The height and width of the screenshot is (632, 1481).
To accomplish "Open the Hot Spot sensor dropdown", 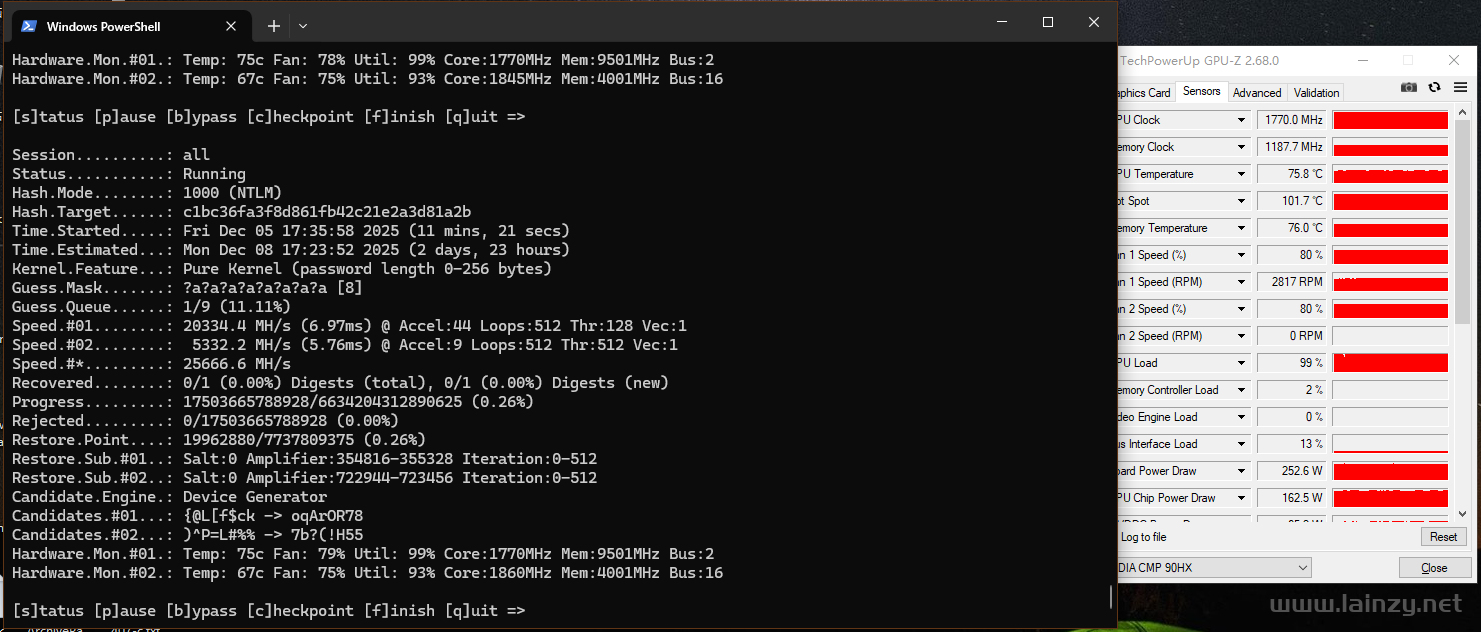I will tap(1241, 201).
